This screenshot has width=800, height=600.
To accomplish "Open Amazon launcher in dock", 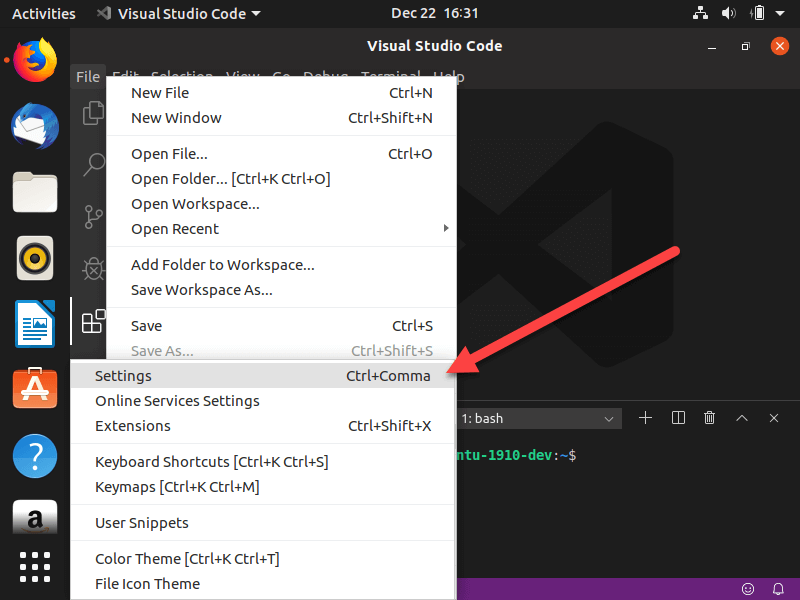I will 35,517.
